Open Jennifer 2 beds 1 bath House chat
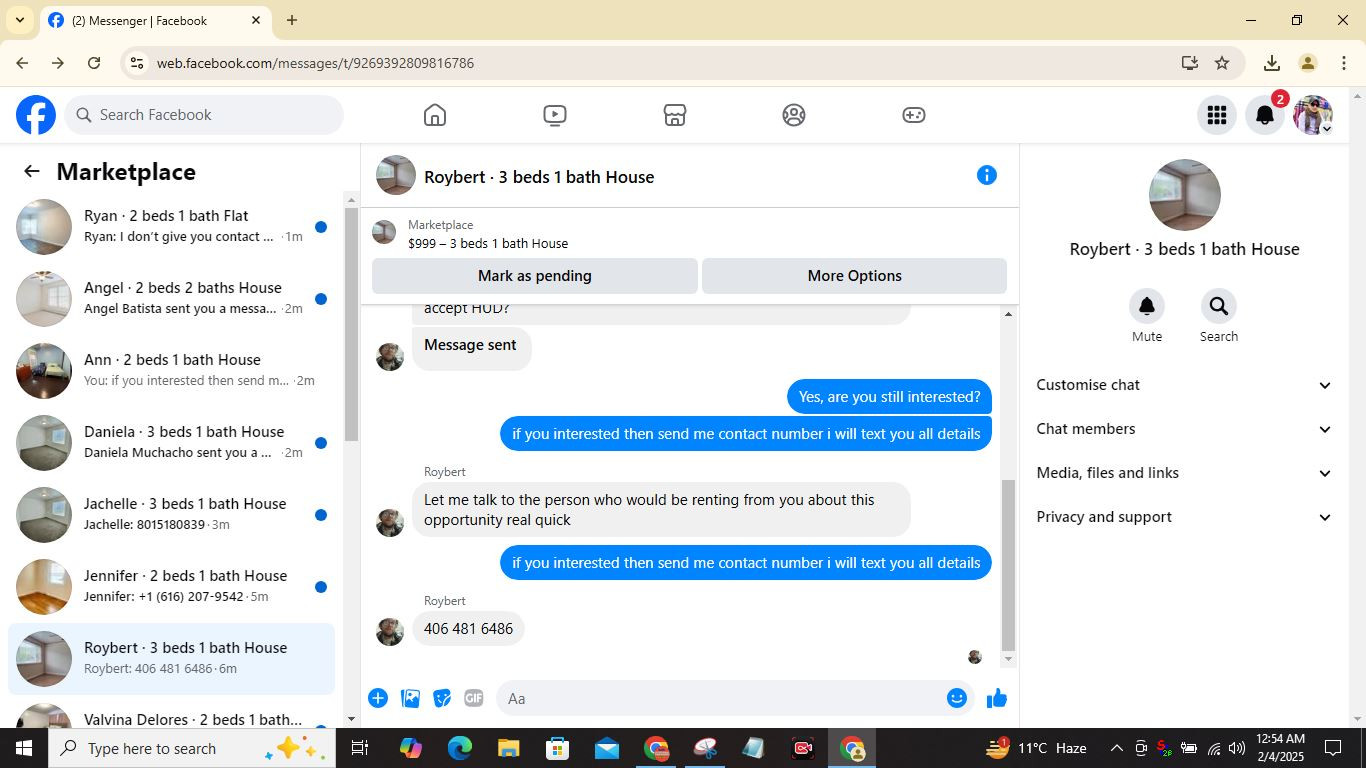The width and height of the screenshot is (1366, 768). pos(172,587)
